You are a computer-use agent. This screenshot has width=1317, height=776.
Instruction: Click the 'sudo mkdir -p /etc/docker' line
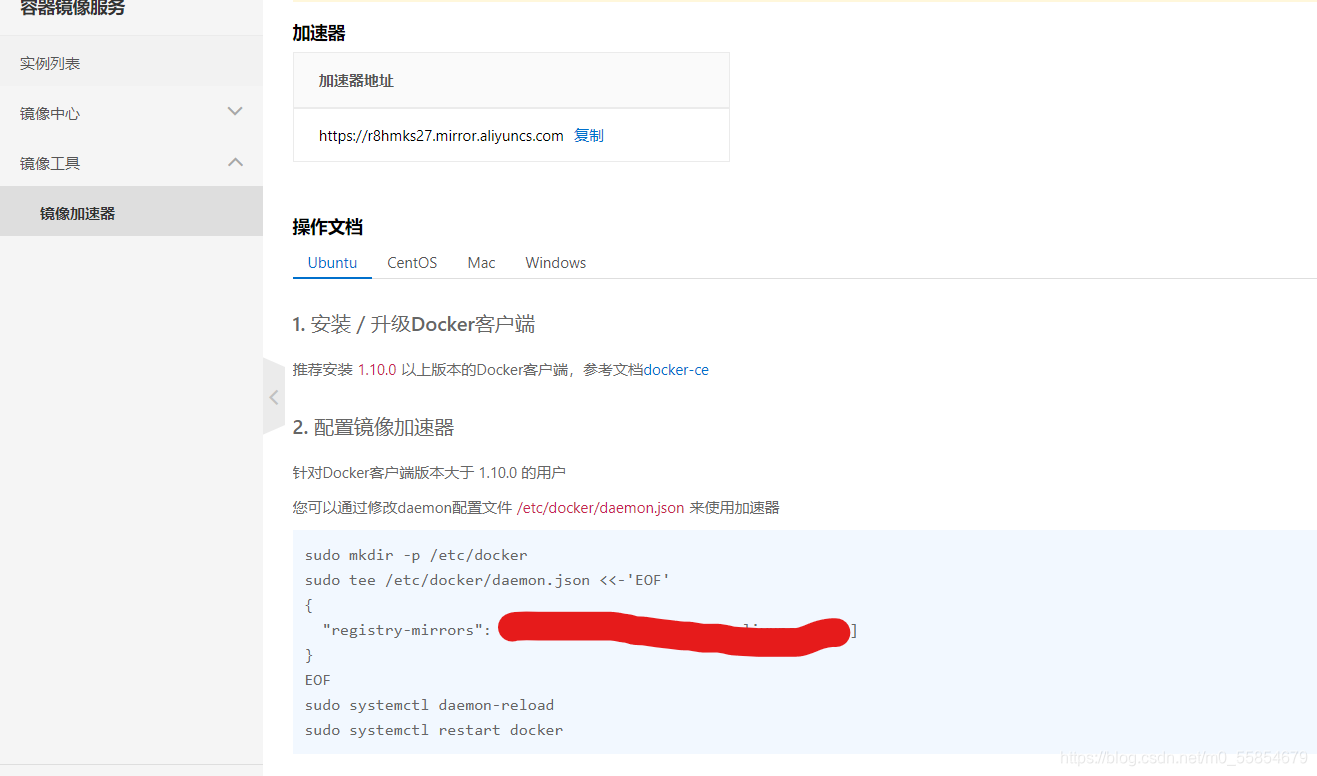coord(416,554)
